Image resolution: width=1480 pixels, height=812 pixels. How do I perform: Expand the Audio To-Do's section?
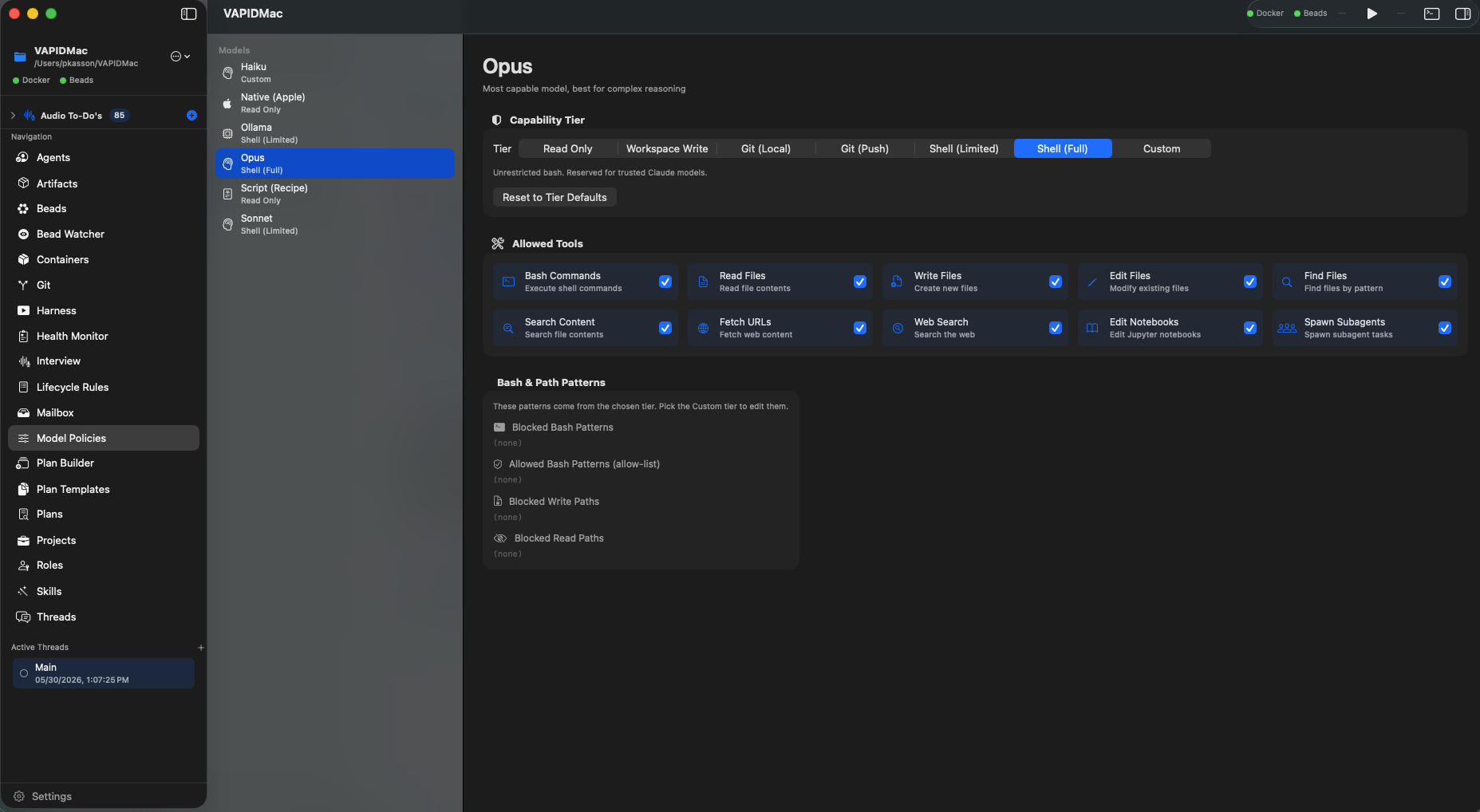click(x=13, y=116)
